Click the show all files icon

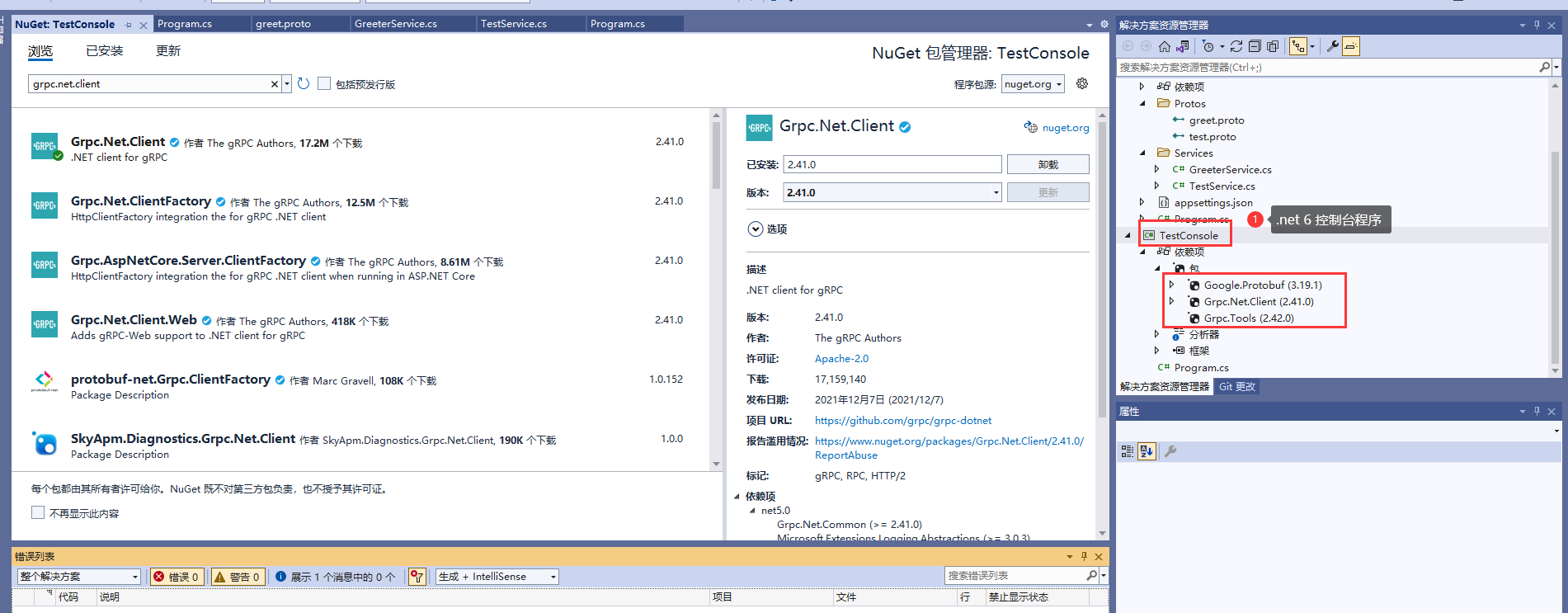1273,46
